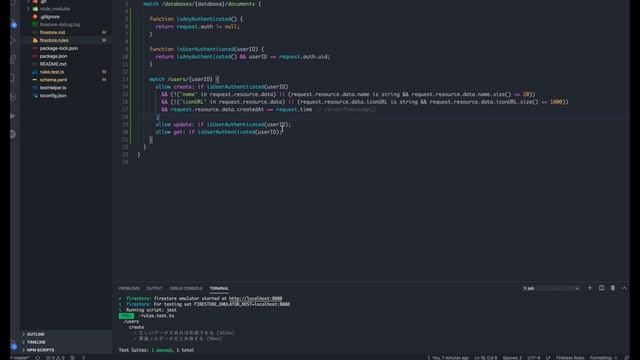Kill the terminal with trash icon
This screenshot has height=360, width=640.
613,288
